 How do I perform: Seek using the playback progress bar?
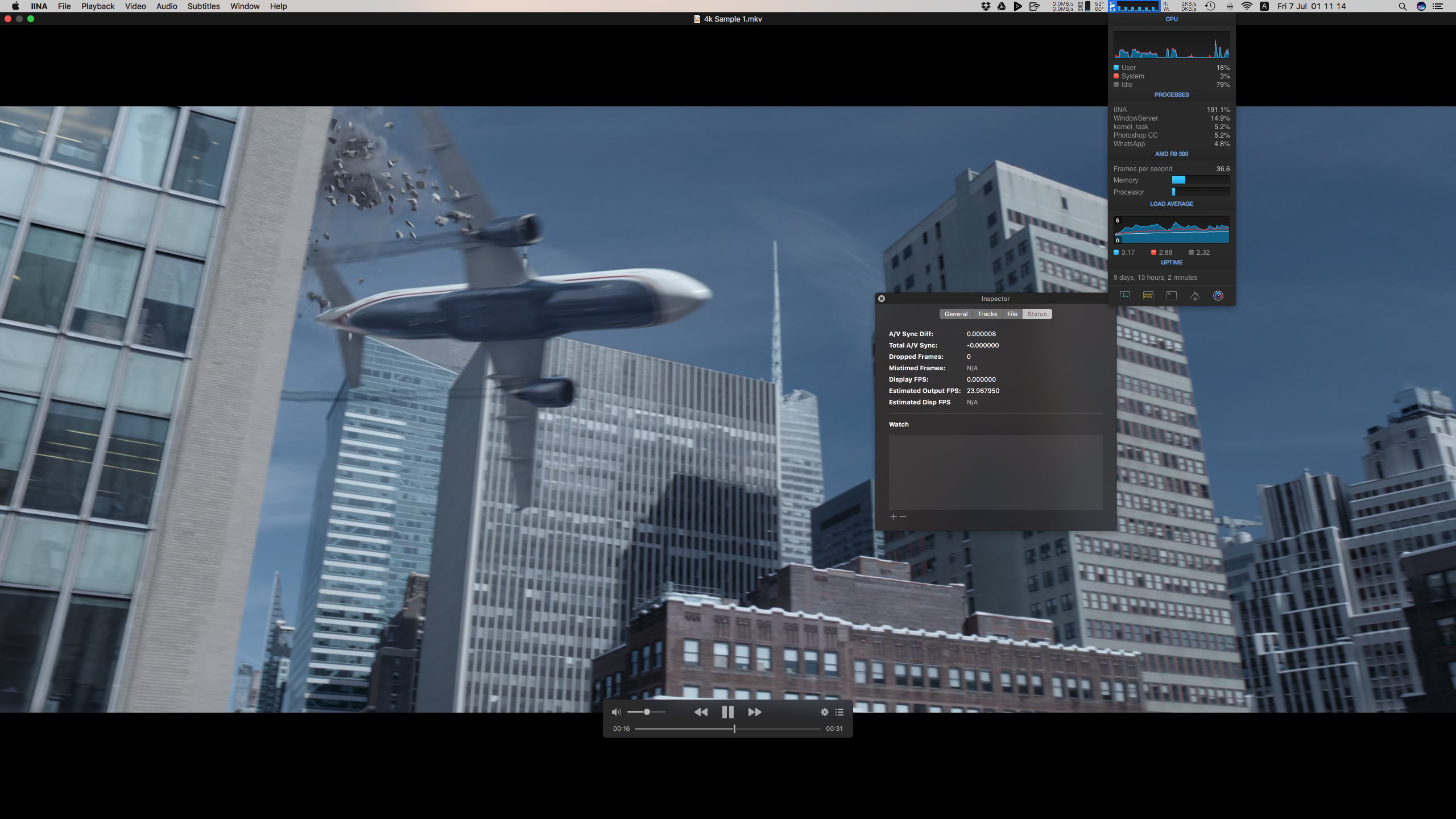click(x=727, y=729)
